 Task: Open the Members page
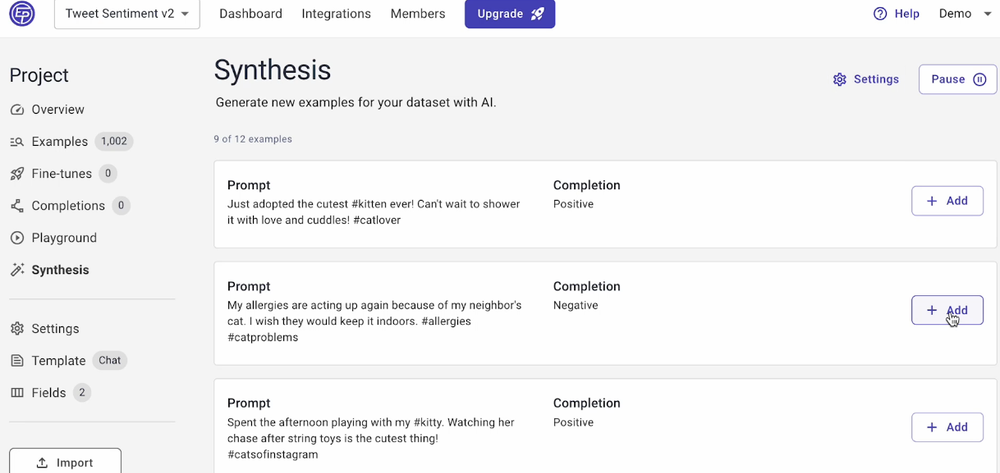point(418,14)
